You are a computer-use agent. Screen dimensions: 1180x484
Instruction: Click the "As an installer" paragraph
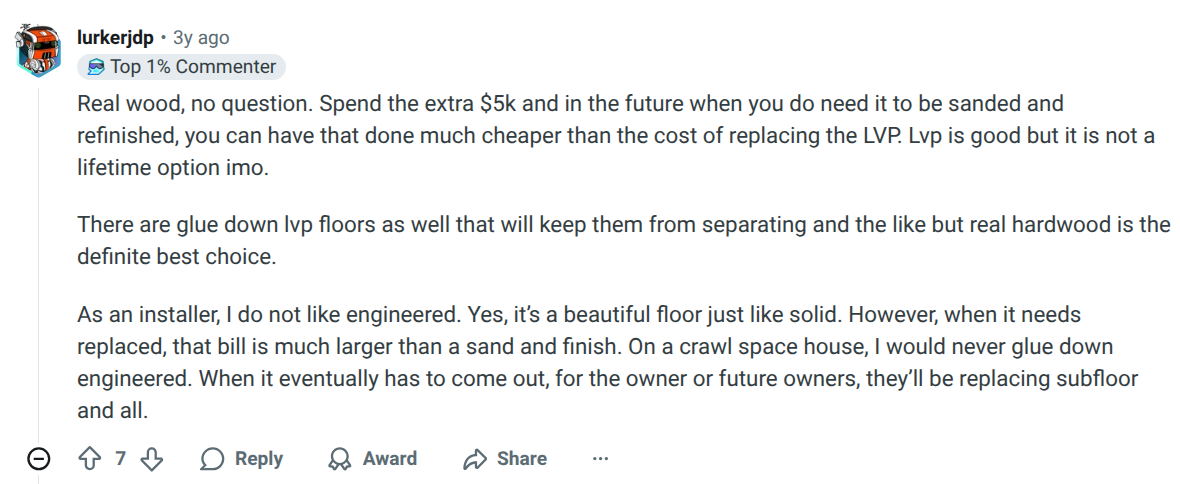(x=600, y=362)
